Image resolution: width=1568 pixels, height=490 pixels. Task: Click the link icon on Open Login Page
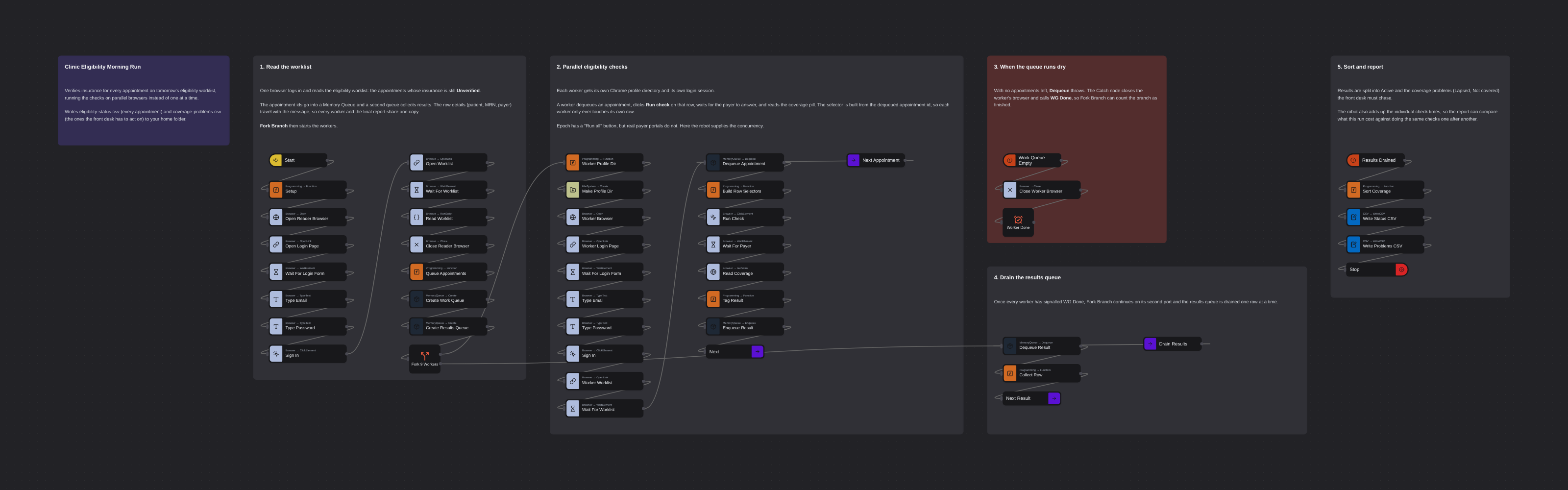pyautogui.click(x=276, y=245)
